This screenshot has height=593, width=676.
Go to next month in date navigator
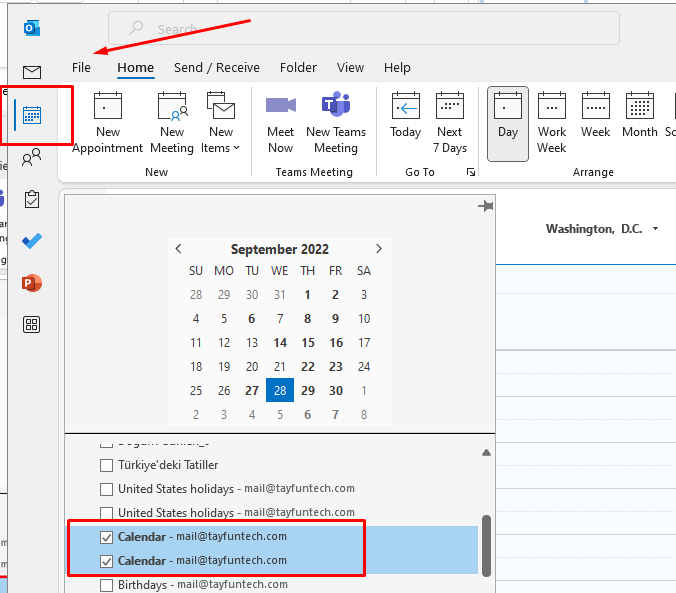tap(379, 249)
